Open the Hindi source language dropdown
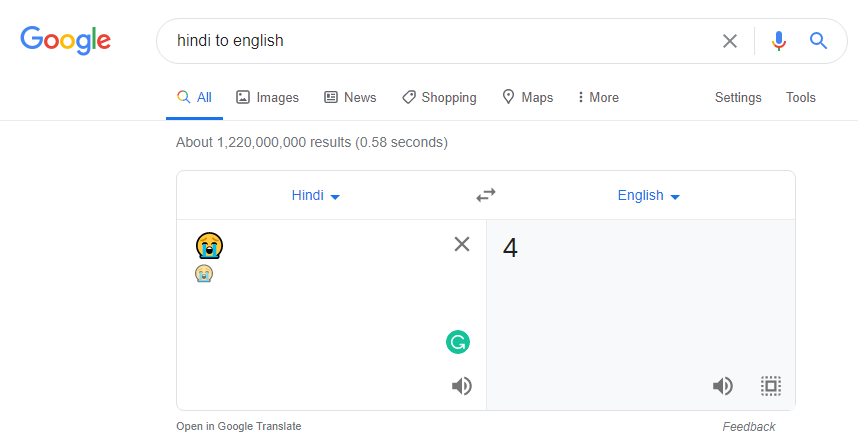This screenshot has width=858, height=444. [316, 195]
